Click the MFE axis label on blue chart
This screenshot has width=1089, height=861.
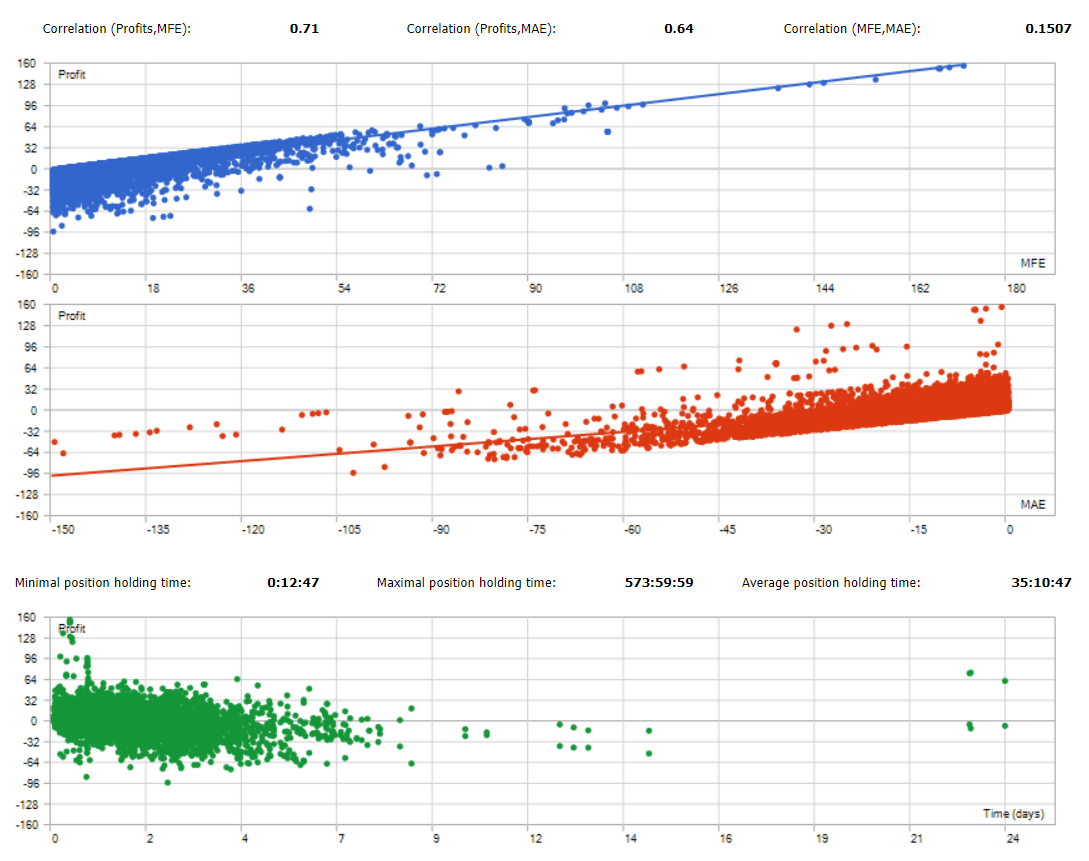[x=1033, y=262]
